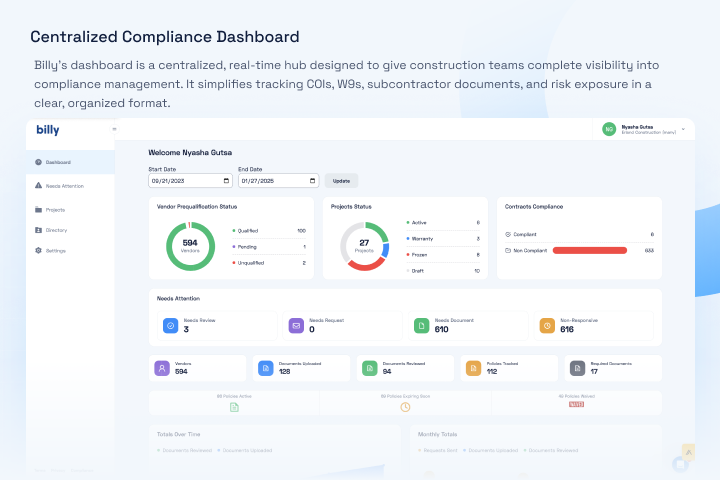This screenshot has height=480, width=720.
Task: Click the scroll-to-top arrow button
Action: pos(688,452)
